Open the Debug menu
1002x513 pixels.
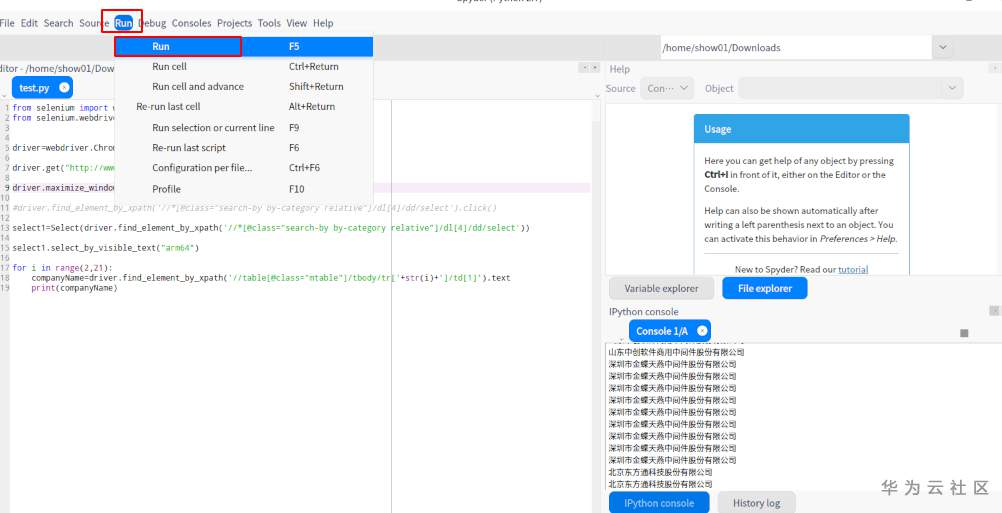151,23
